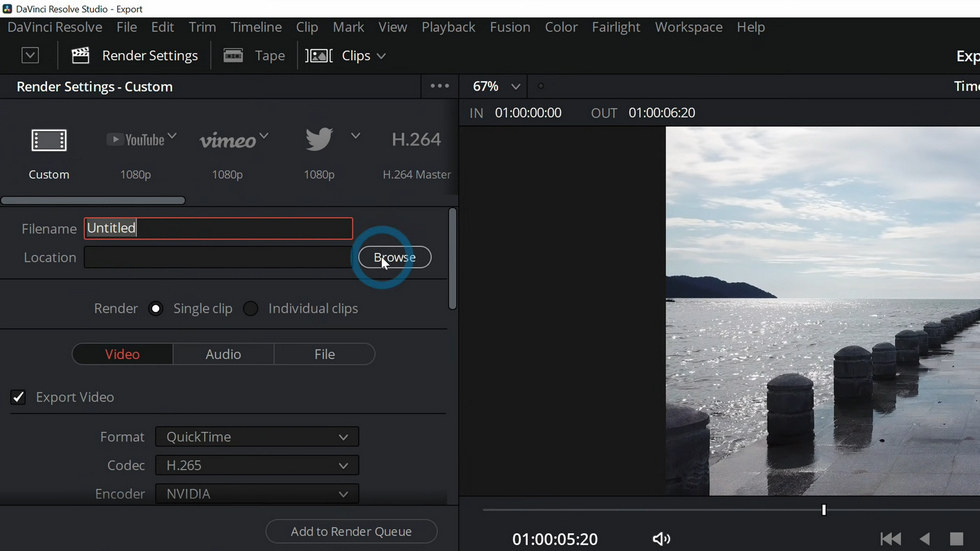Screen dimensions: 980x551
Task: Click the viewer scrubber playhead
Action: [824, 510]
